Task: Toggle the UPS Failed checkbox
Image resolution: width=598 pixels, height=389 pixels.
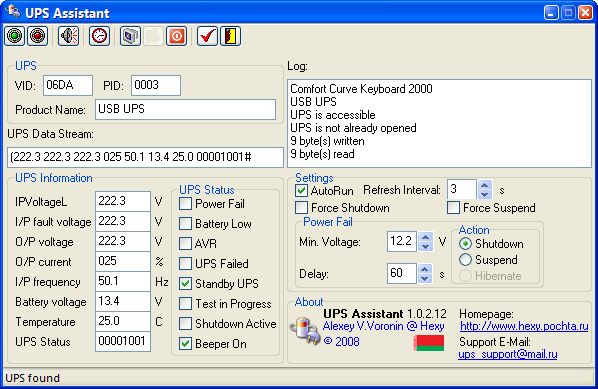Action: click(x=185, y=264)
